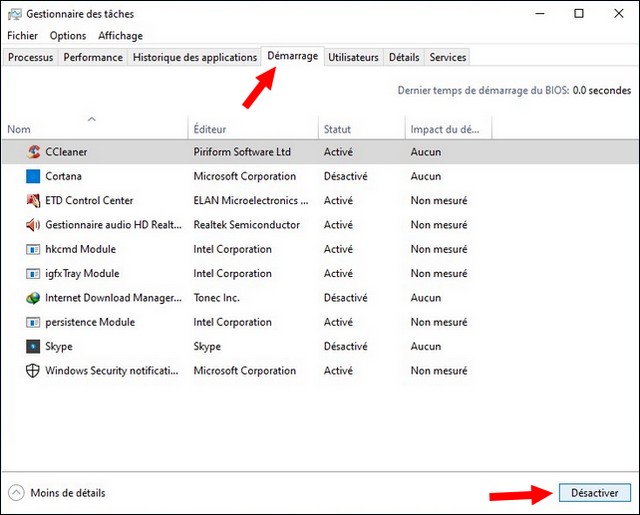Switch to the Utilisateurs tab
640x515 pixels.
(x=353, y=57)
